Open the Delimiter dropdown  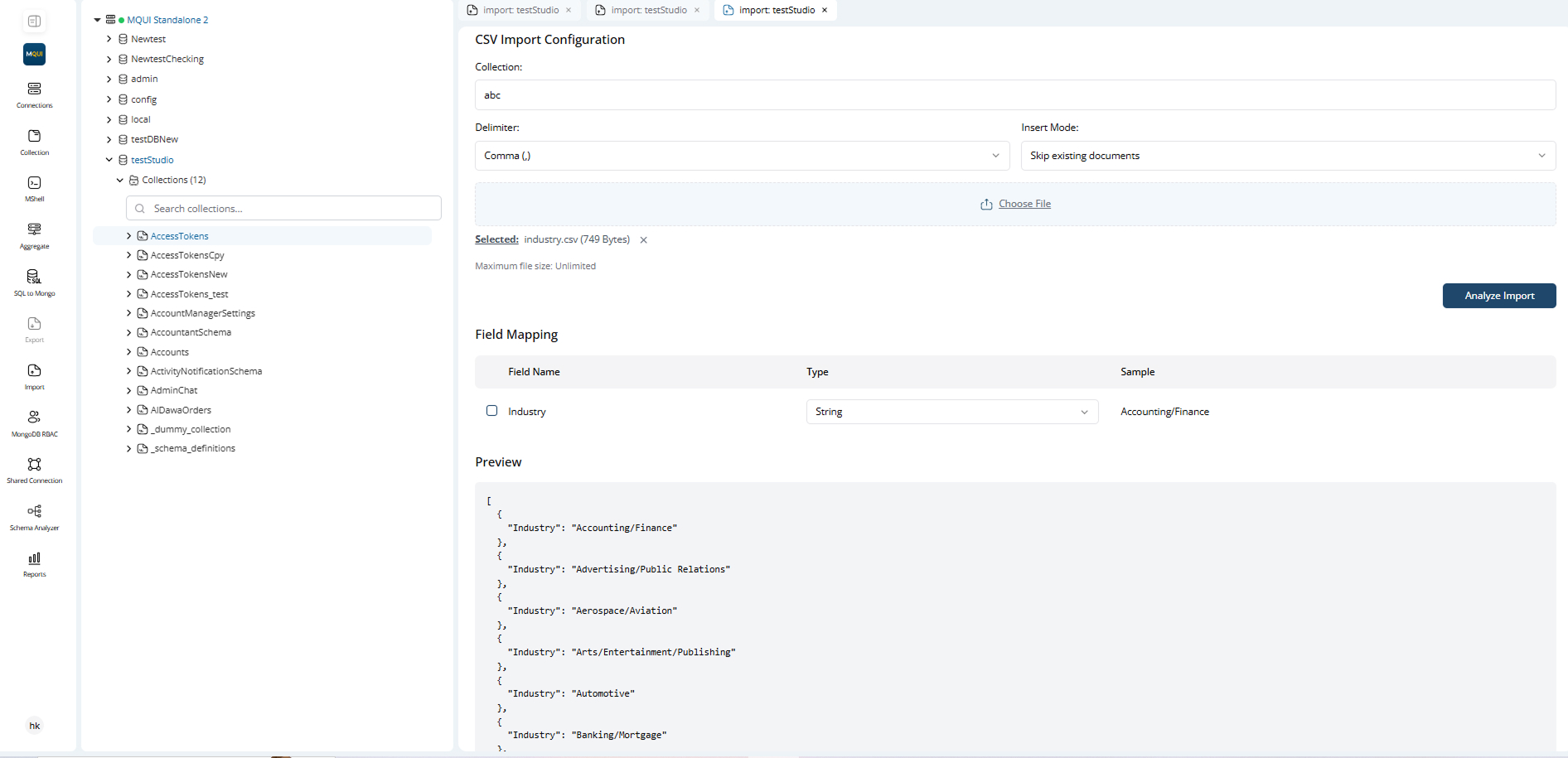[742, 156]
